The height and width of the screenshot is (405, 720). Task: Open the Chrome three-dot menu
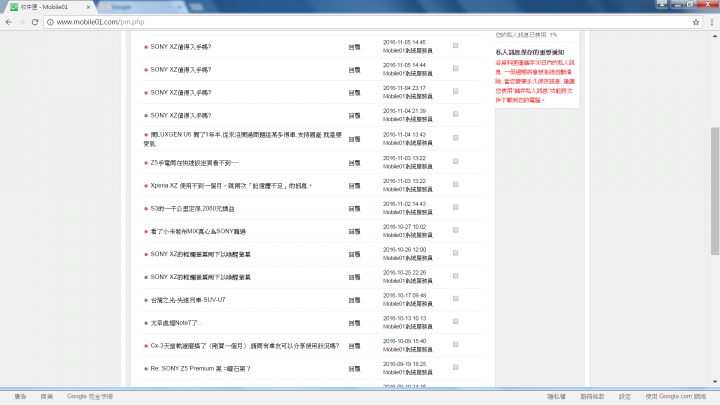click(712, 22)
